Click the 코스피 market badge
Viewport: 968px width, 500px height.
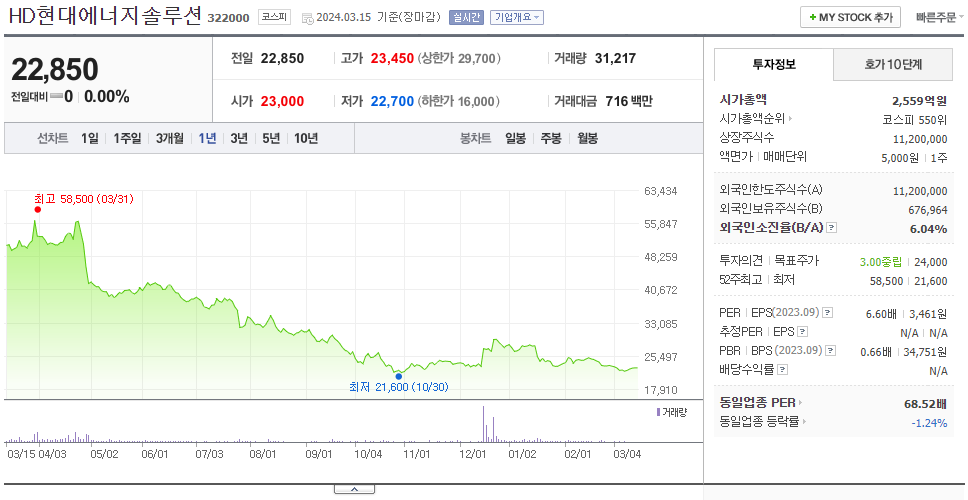tap(274, 17)
